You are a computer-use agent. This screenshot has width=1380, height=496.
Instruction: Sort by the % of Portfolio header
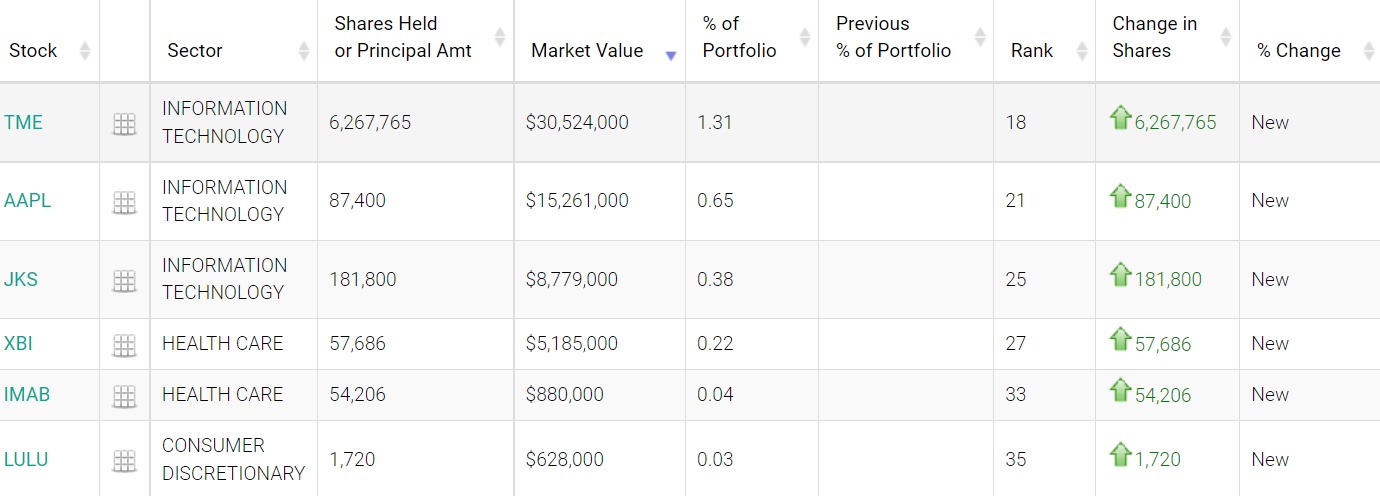[x=739, y=37]
